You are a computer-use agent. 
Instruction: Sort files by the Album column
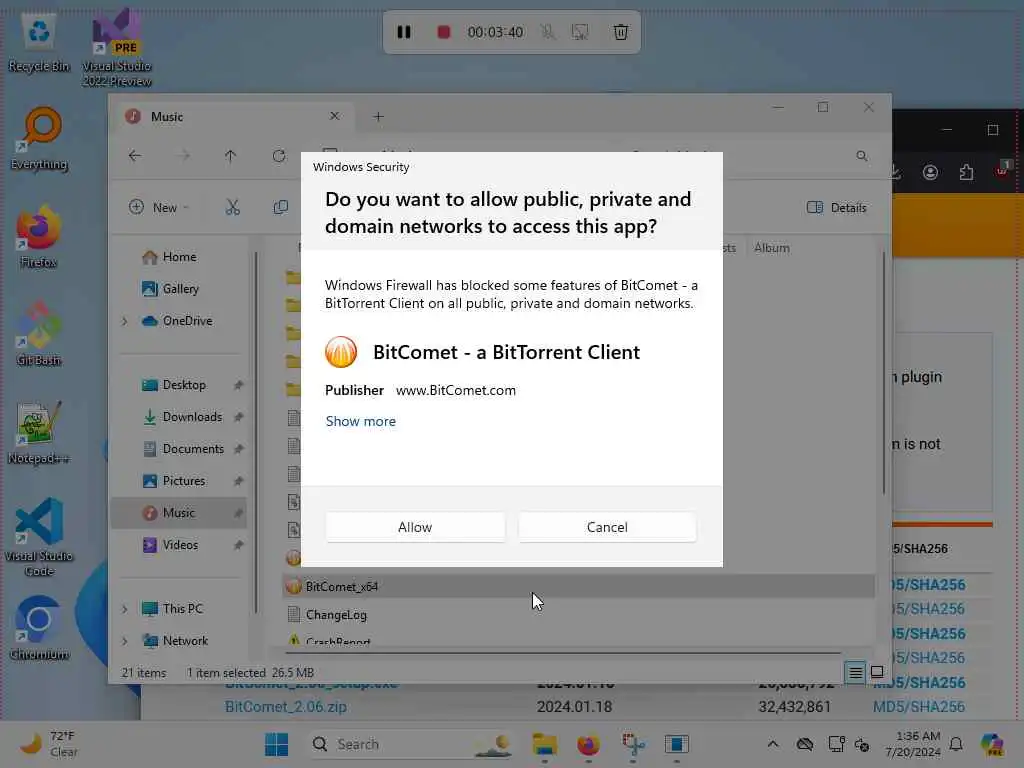coord(771,248)
